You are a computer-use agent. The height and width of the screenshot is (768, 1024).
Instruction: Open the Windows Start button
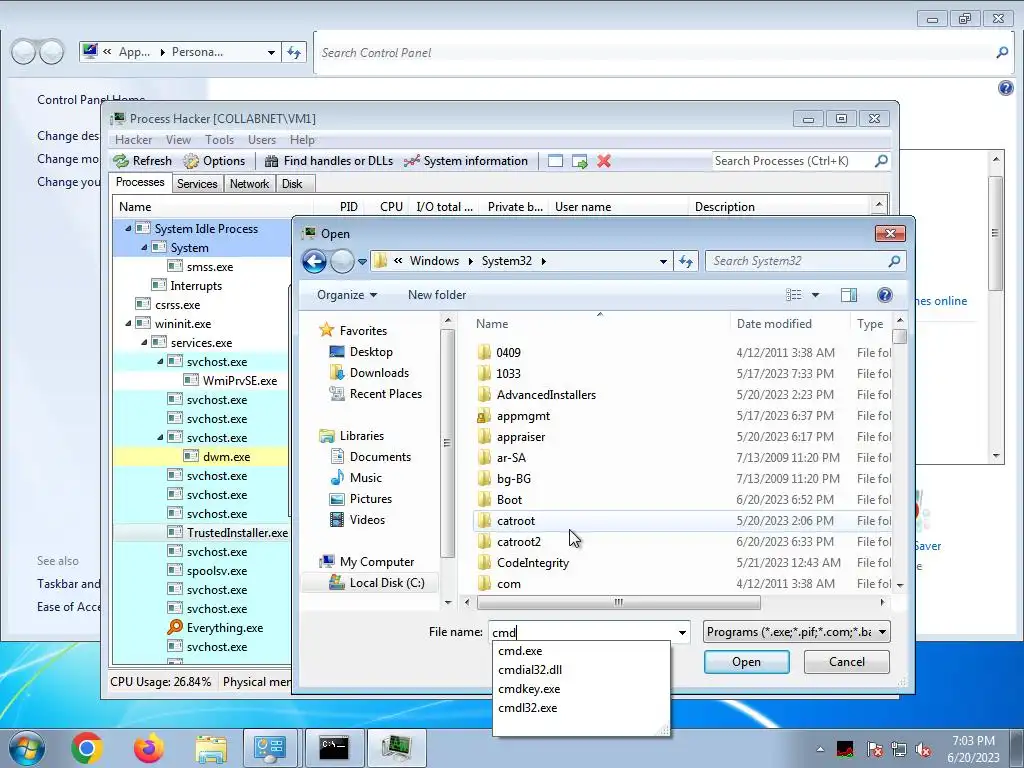point(27,748)
